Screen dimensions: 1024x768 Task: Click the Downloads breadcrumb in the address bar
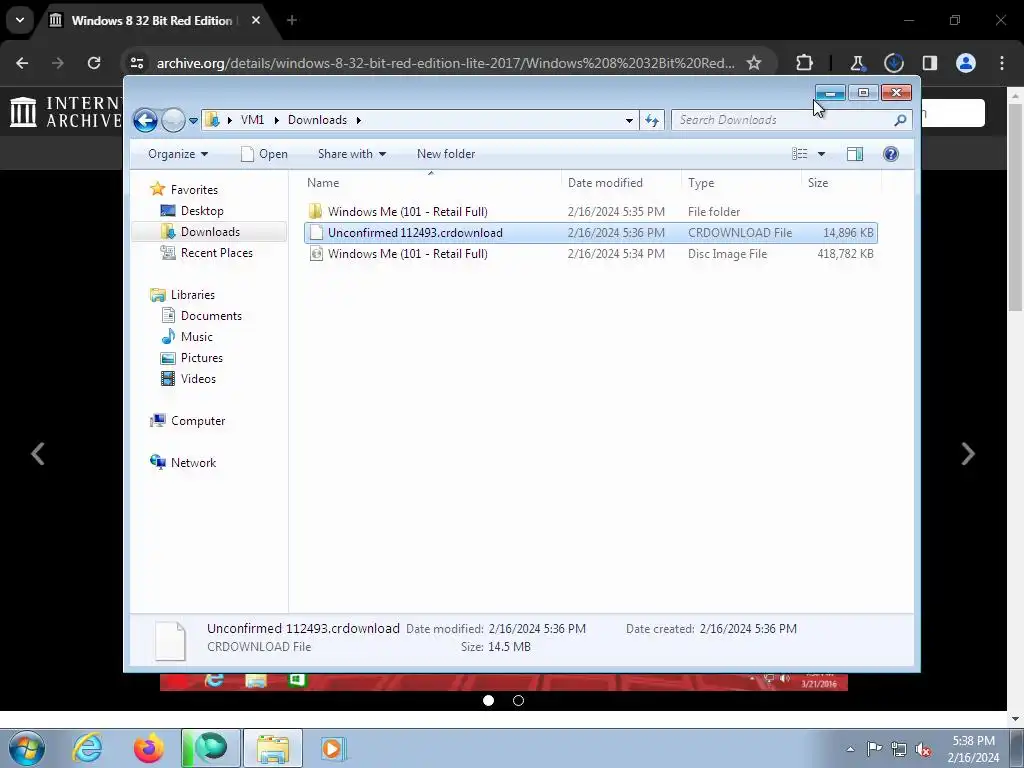click(317, 120)
